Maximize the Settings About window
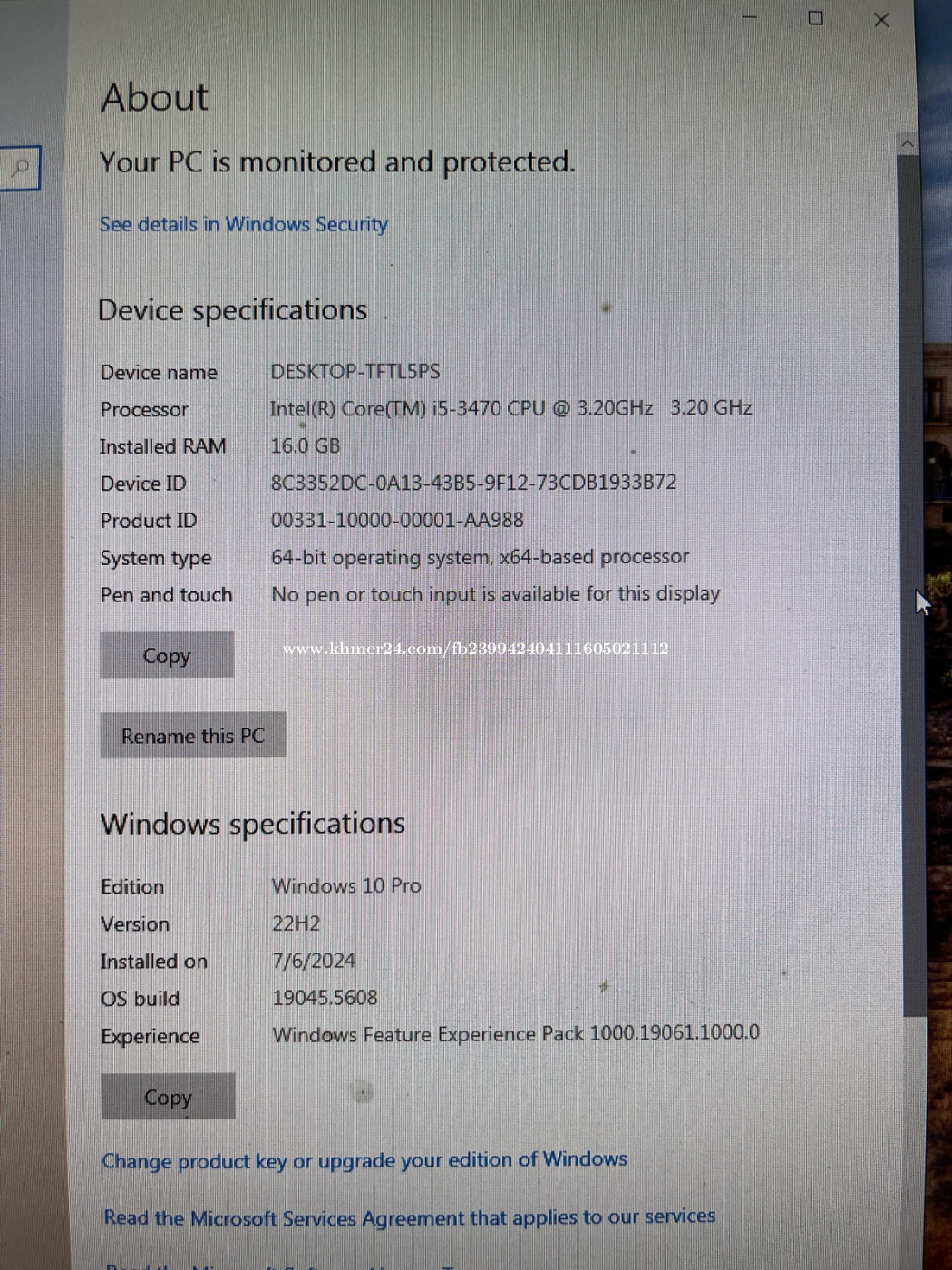The image size is (952, 1270). (815, 18)
